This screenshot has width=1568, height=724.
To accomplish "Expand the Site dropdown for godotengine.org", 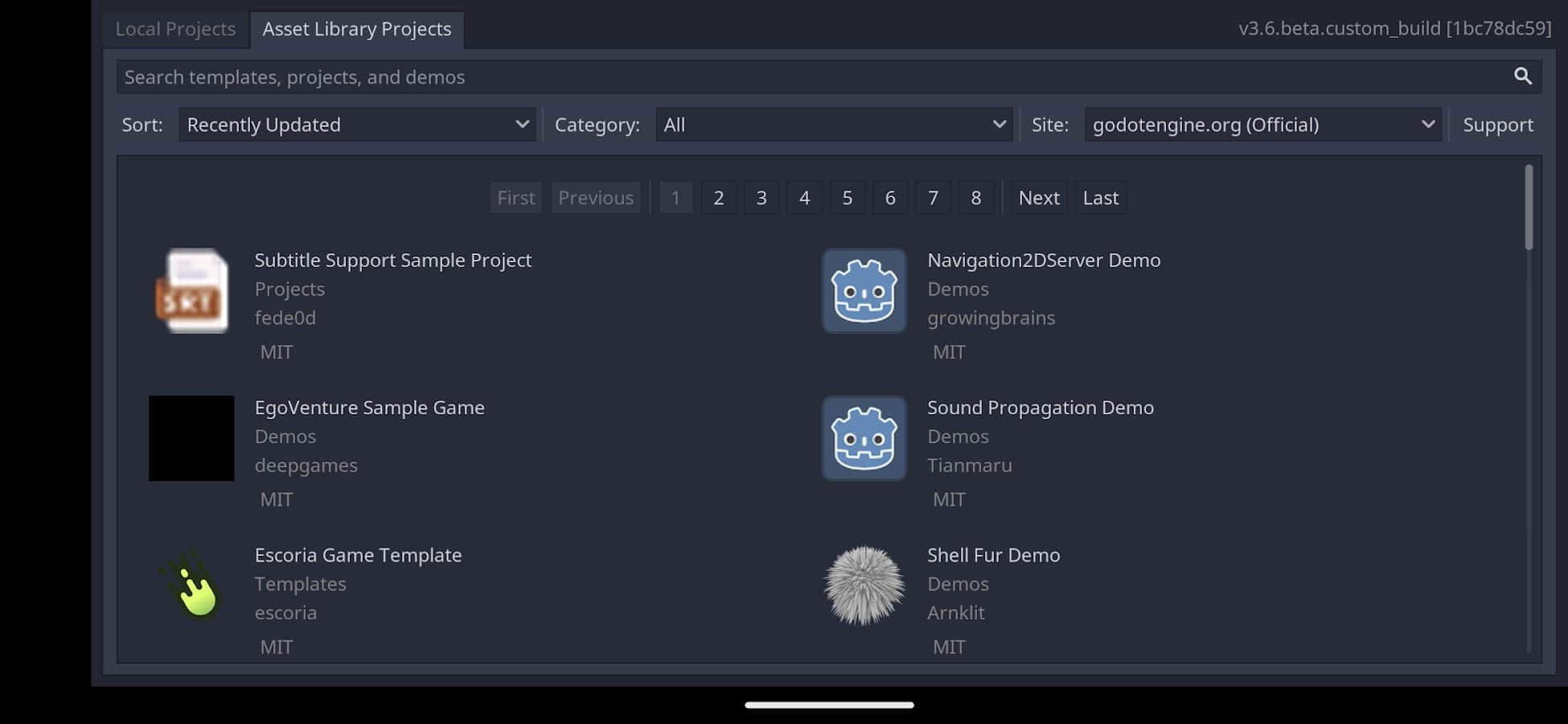I will click(x=1262, y=125).
